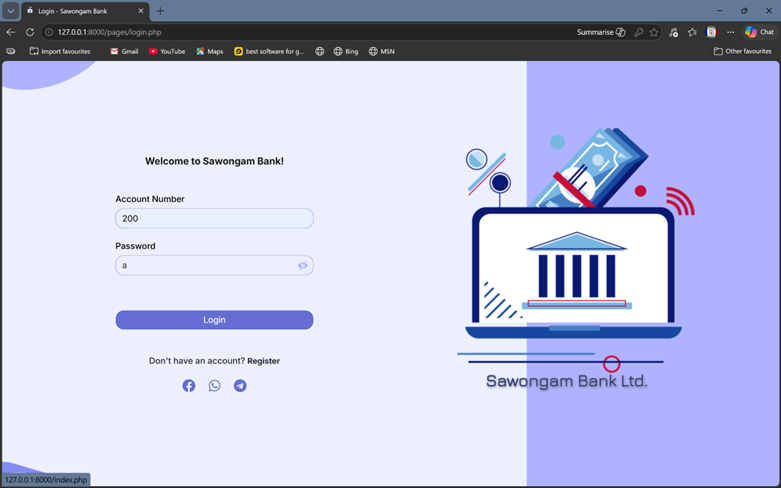Image resolution: width=781 pixels, height=488 pixels.
Task: Open the browser profile icon
Action: point(711,32)
